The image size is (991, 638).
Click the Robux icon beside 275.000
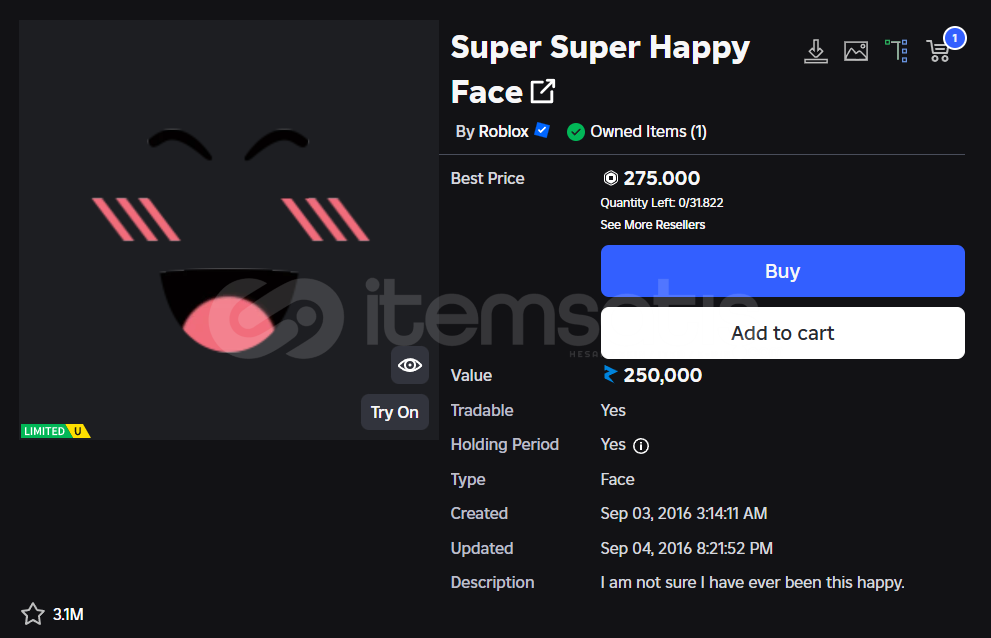pyautogui.click(x=610, y=178)
